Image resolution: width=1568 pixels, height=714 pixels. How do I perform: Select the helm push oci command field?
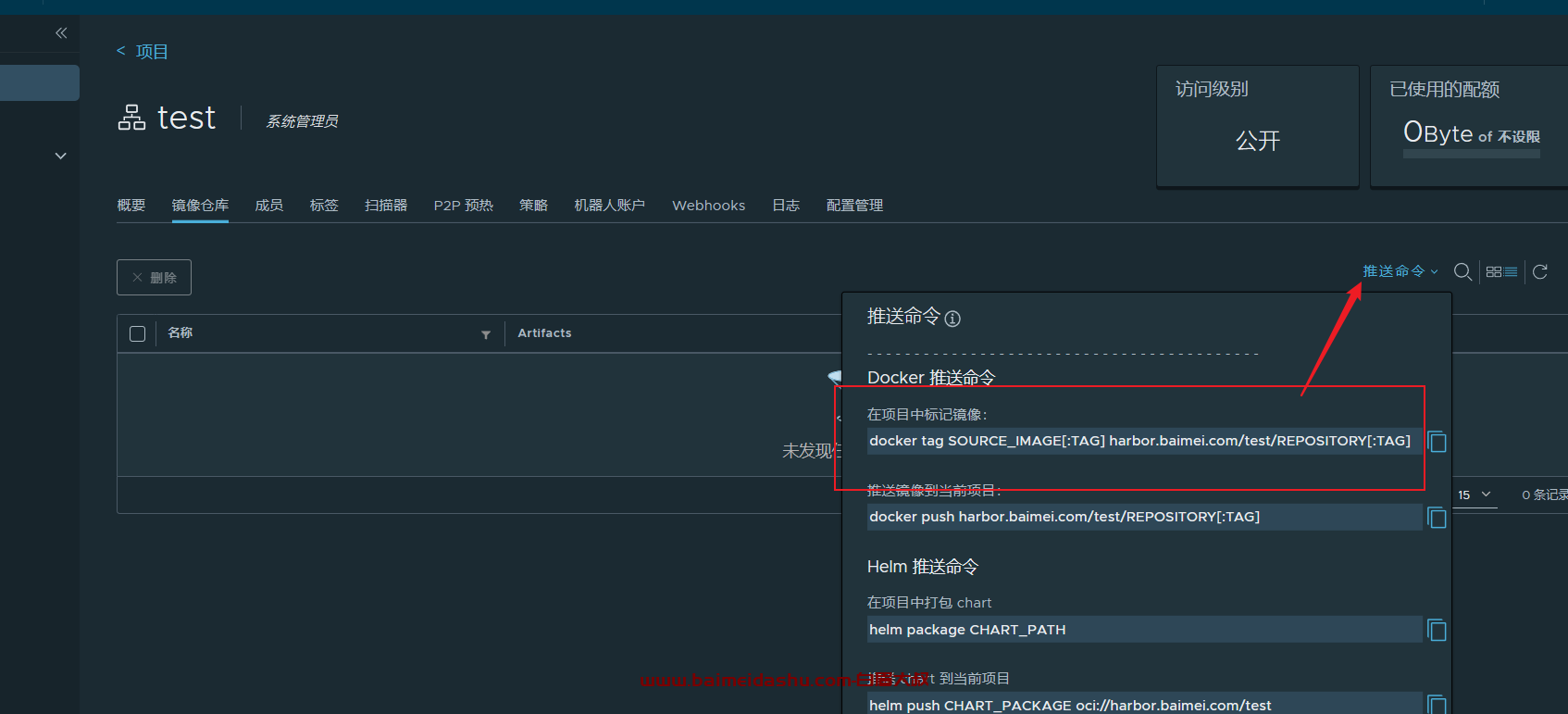(1144, 704)
